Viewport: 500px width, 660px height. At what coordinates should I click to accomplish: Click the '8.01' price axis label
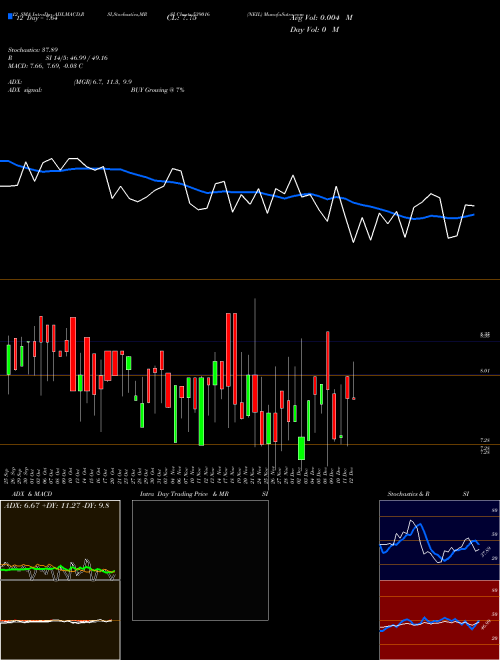click(484, 371)
